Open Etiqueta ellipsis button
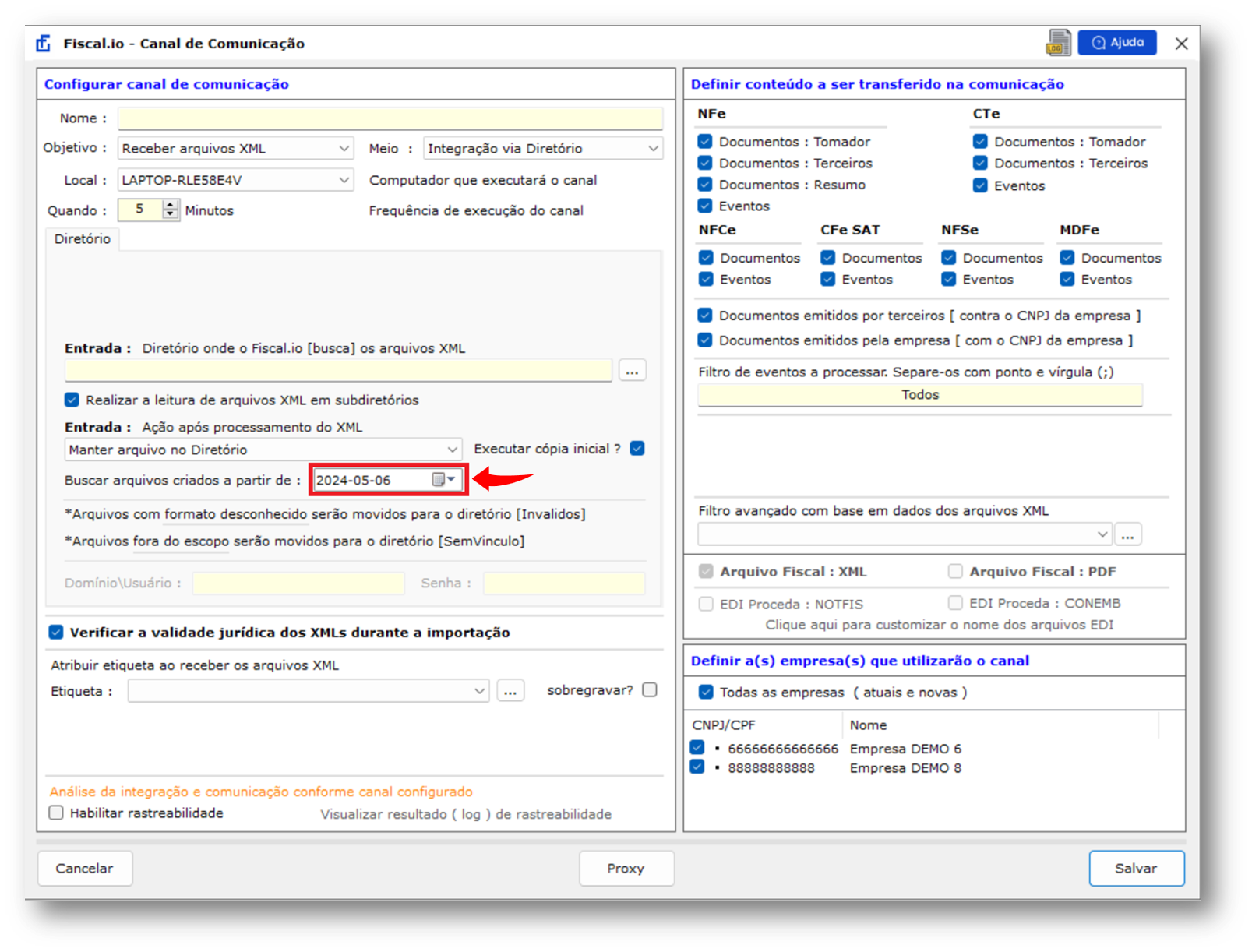Screen dimensions: 1252x952 510,691
